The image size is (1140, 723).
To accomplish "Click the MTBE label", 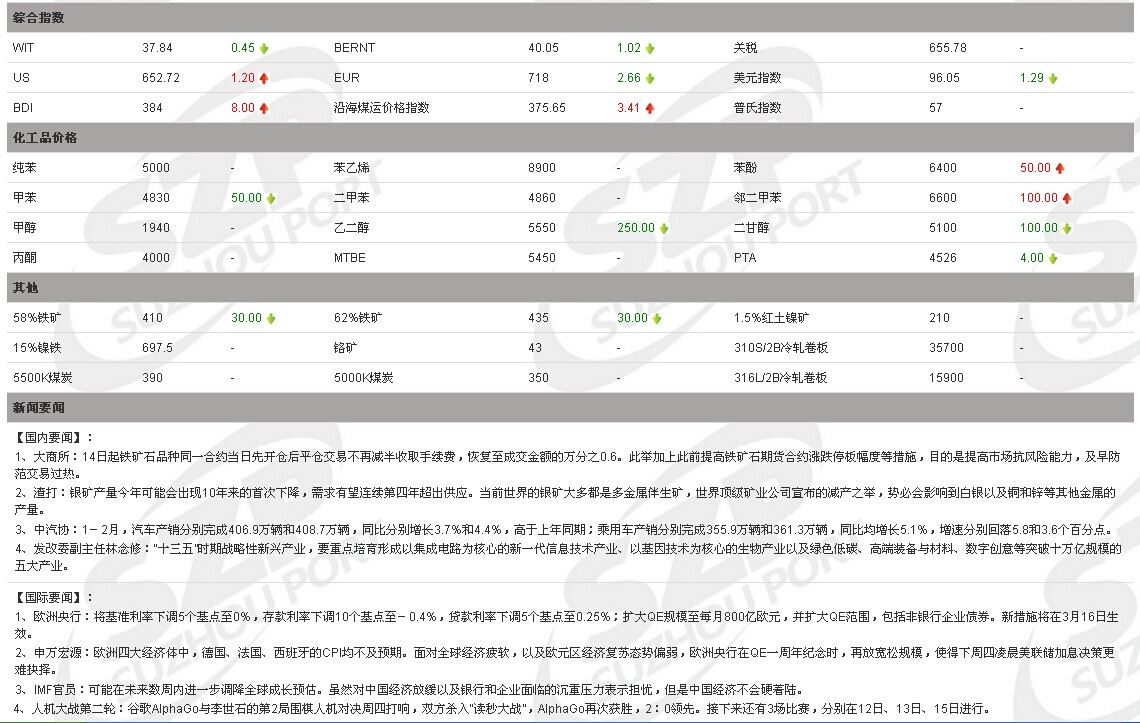I will point(350,257).
